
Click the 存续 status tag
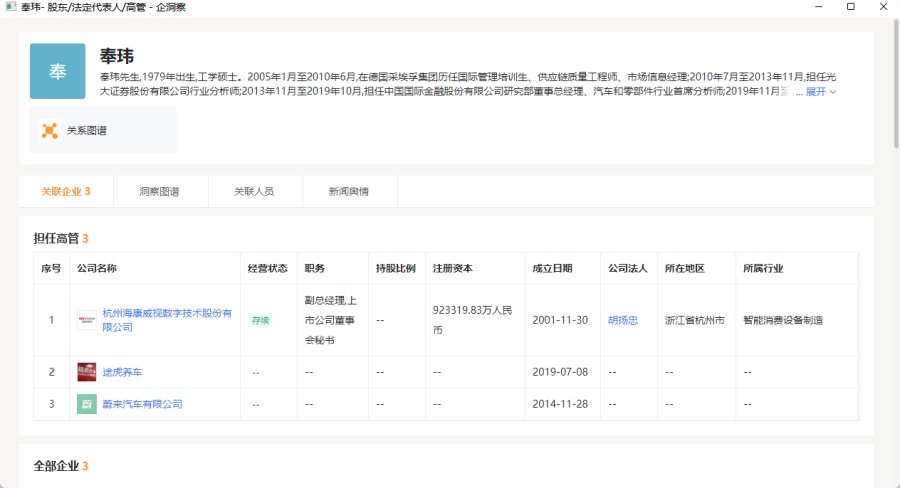261,320
